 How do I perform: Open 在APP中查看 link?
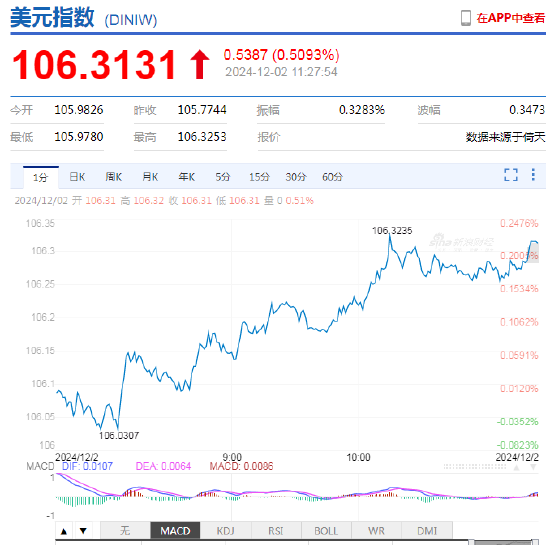[510, 18]
